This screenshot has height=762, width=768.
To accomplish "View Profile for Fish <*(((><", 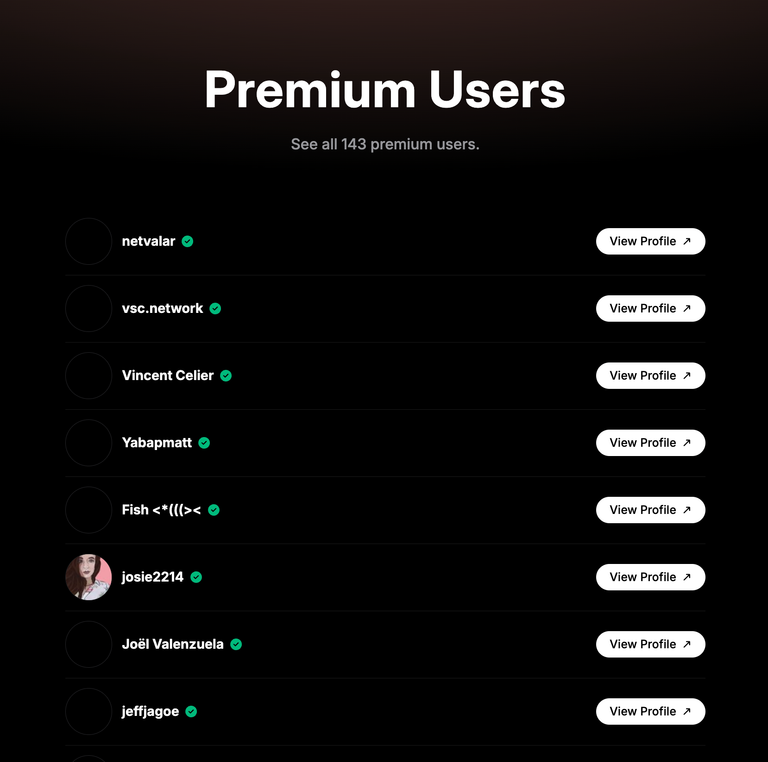I will (650, 510).
